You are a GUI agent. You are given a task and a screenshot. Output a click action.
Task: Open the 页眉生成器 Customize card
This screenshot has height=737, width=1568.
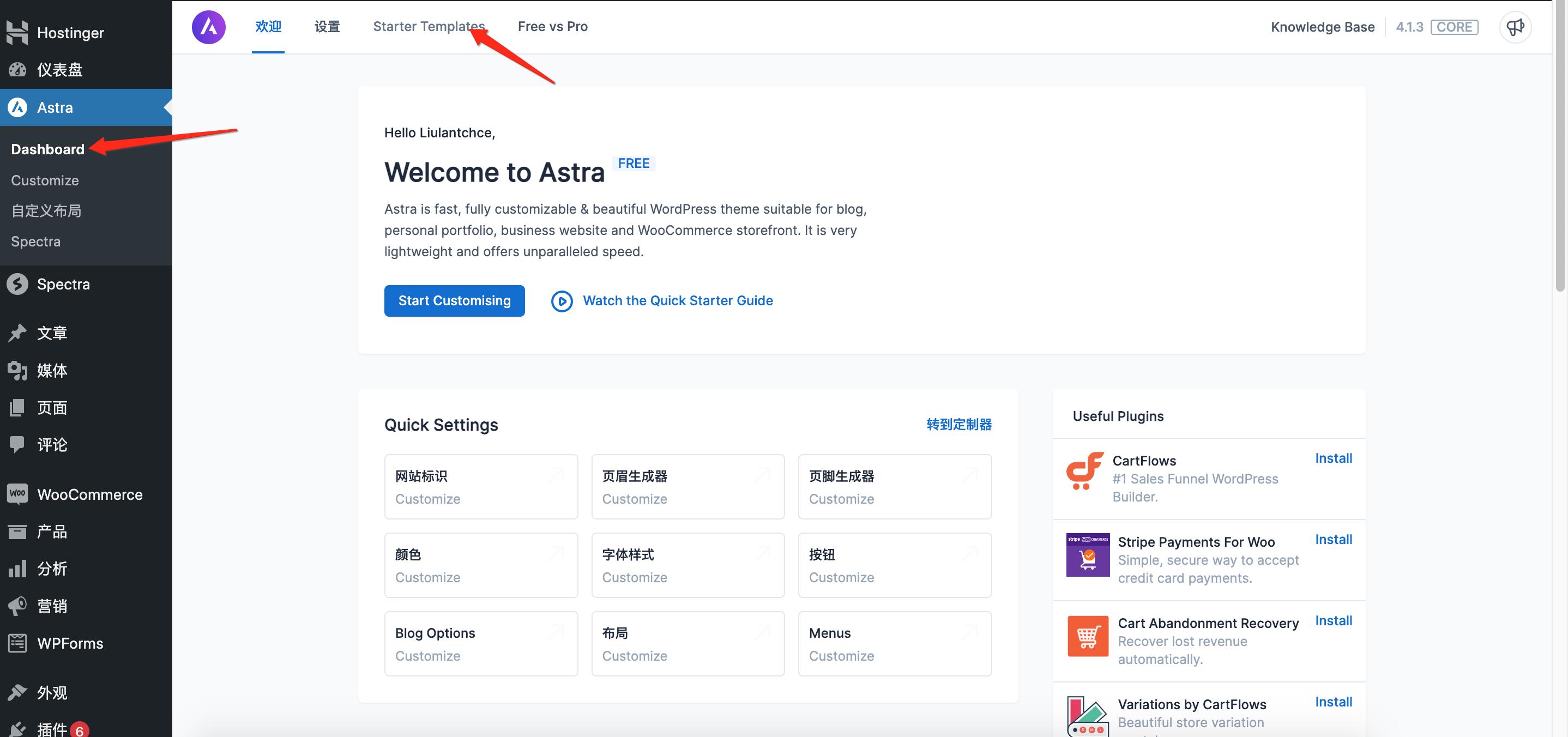coord(687,486)
